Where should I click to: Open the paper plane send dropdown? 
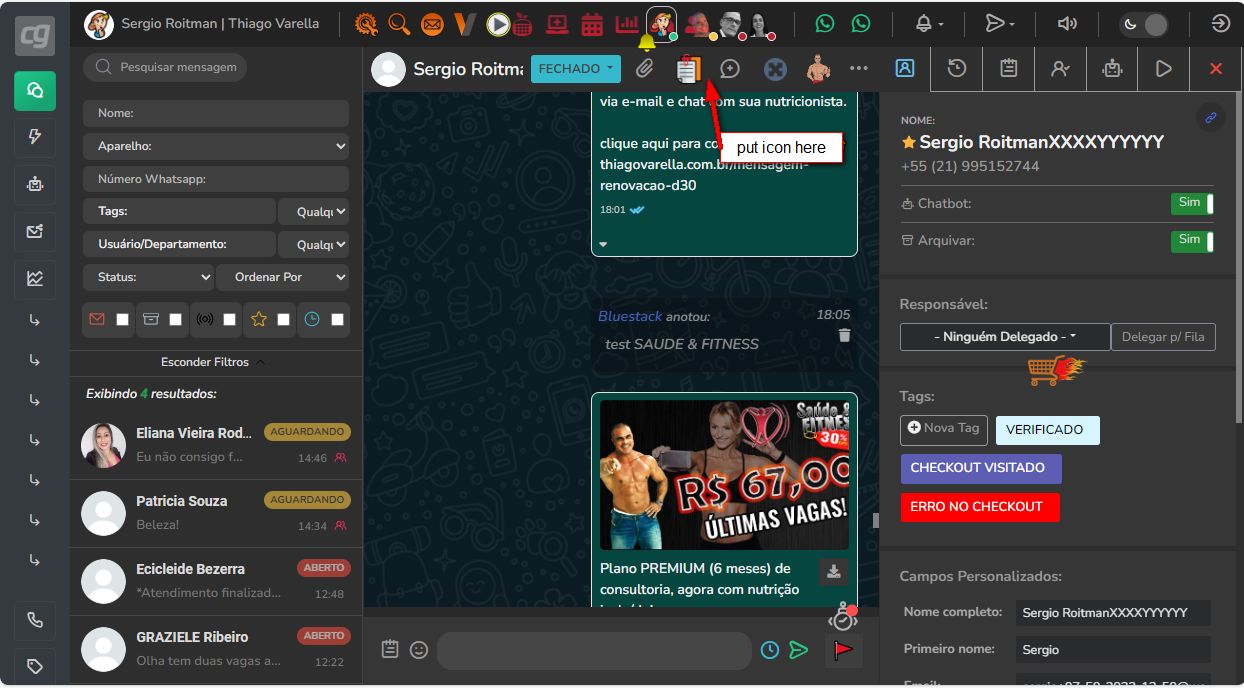coord(1000,24)
